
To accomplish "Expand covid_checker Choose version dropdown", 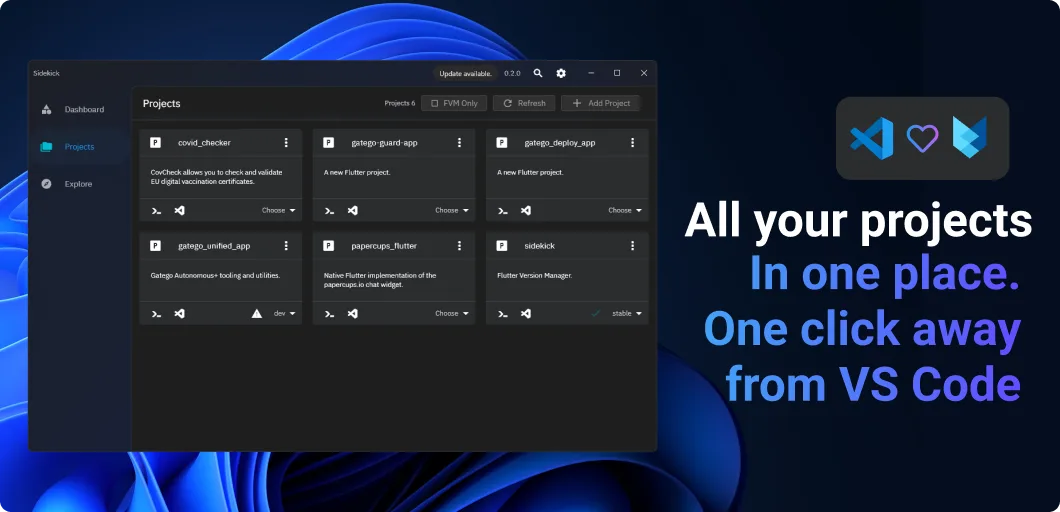I will point(279,210).
